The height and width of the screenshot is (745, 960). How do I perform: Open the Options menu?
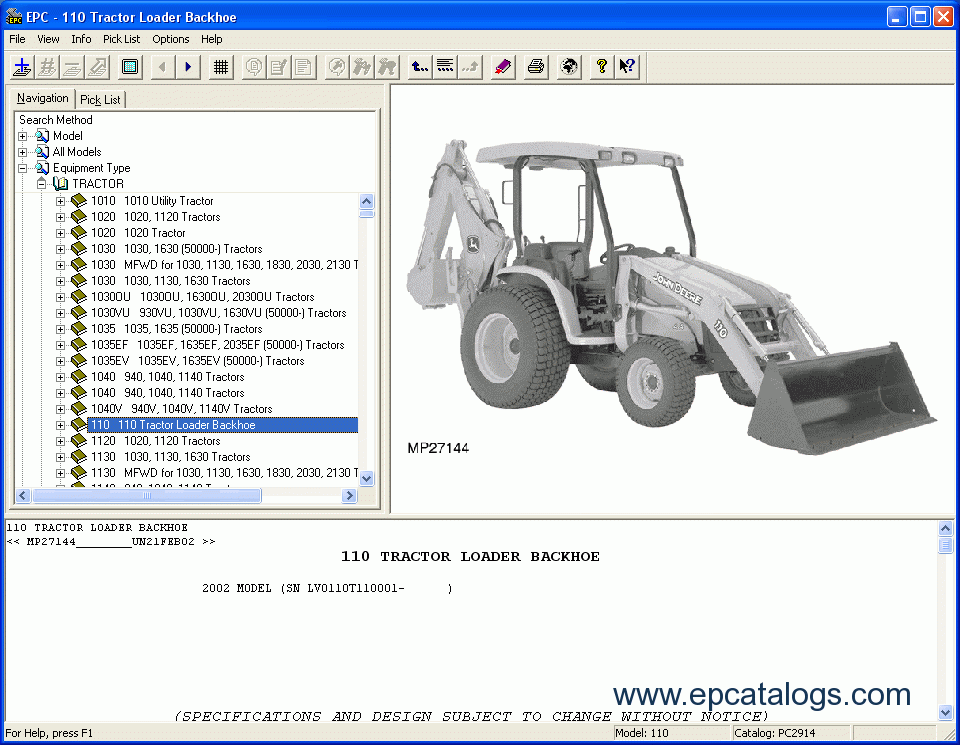(171, 39)
